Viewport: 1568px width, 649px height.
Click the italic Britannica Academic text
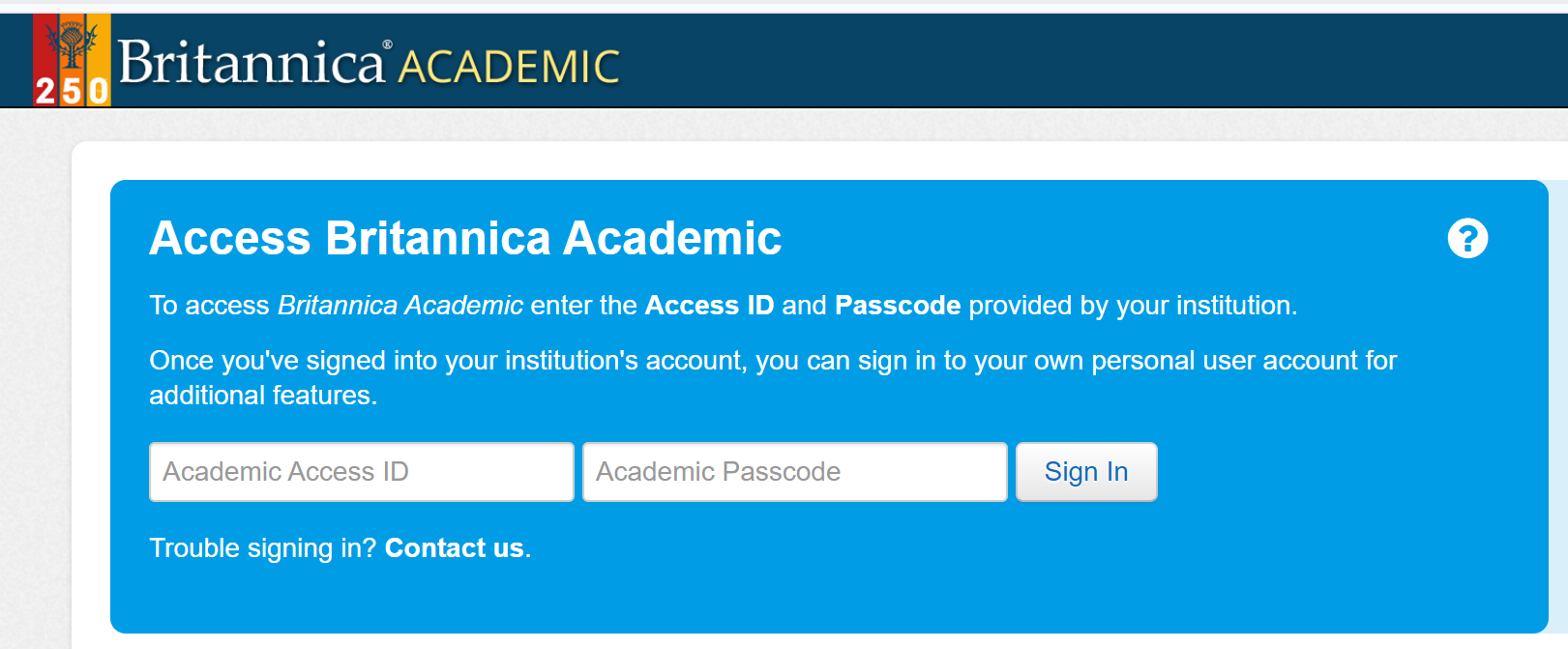click(x=400, y=306)
